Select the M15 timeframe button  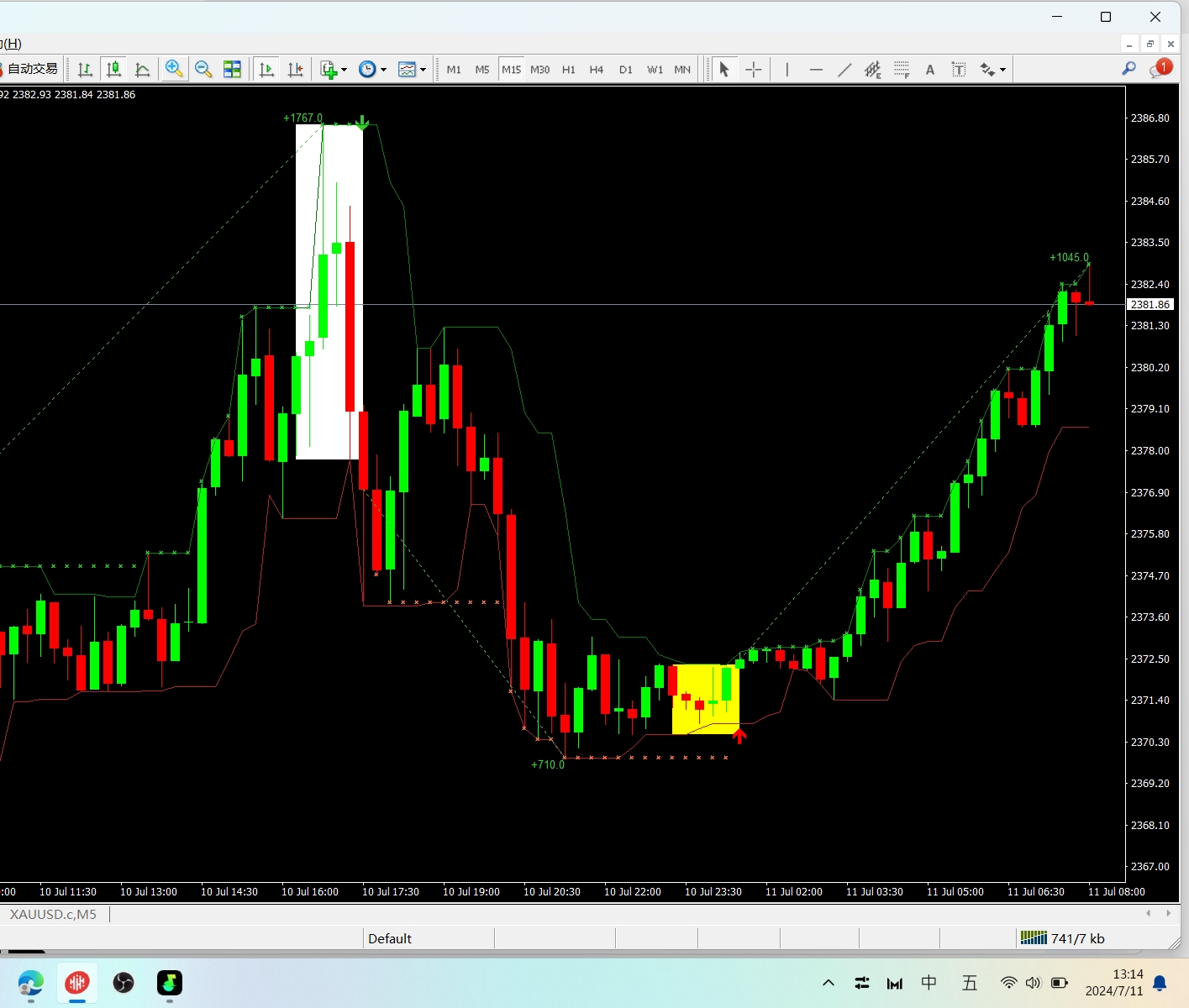511,70
